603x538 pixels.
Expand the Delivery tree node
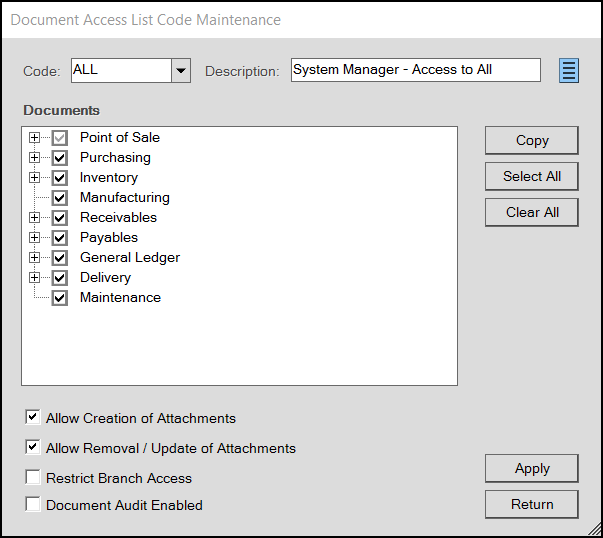pyautogui.click(x=35, y=278)
